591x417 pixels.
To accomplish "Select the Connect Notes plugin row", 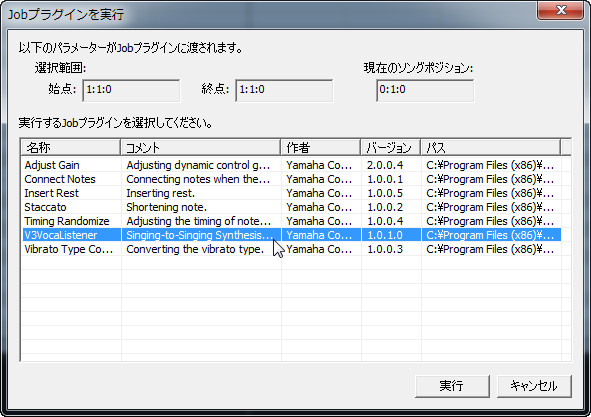I will tap(292, 179).
